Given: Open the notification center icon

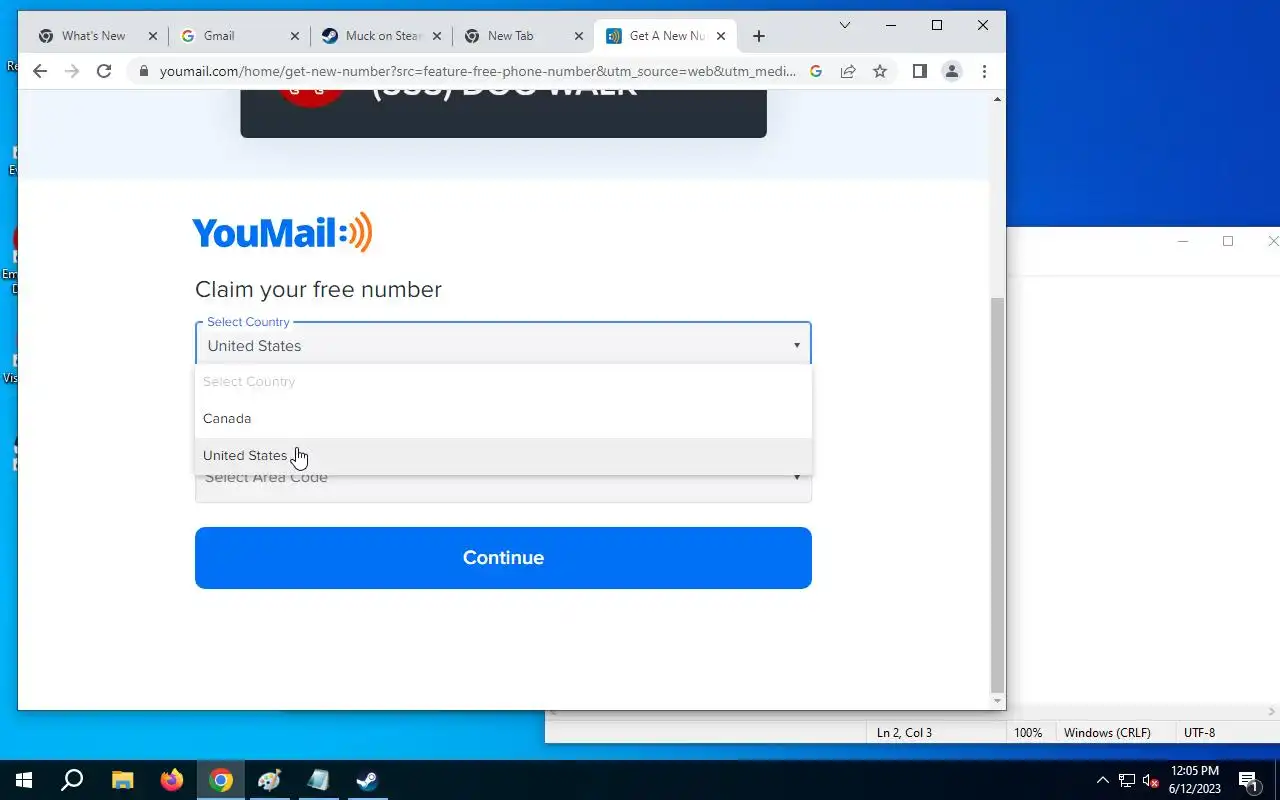Looking at the screenshot, I should coord(1248,780).
